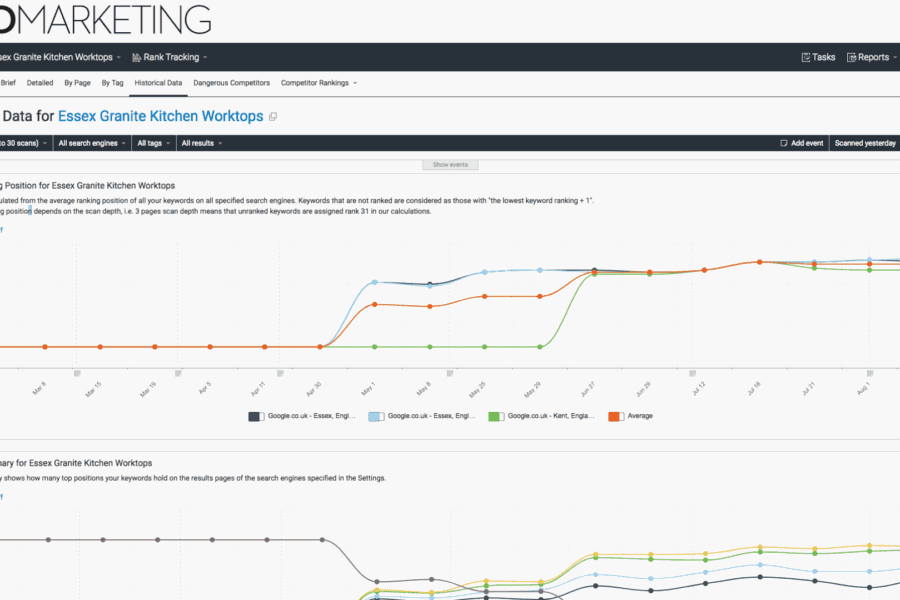The width and height of the screenshot is (900, 600).
Task: Open the All results dropdown
Action: (200, 144)
